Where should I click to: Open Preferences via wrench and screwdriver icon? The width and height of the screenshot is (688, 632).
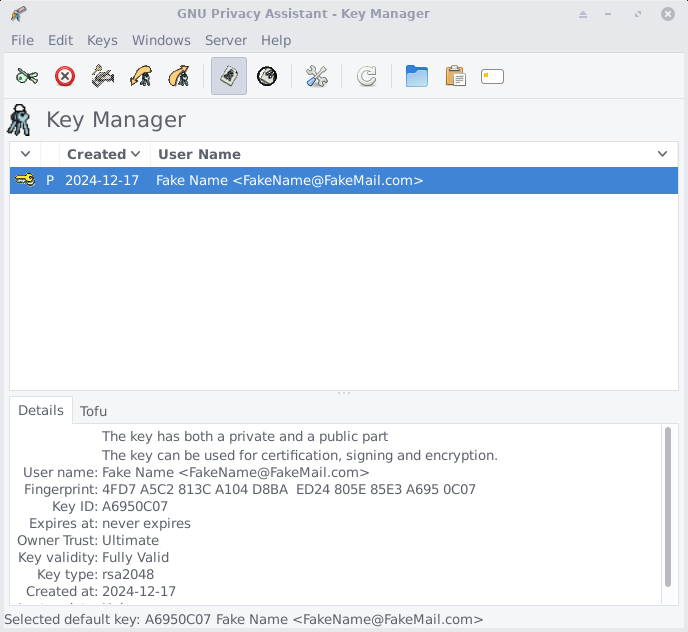pyautogui.click(x=316, y=76)
